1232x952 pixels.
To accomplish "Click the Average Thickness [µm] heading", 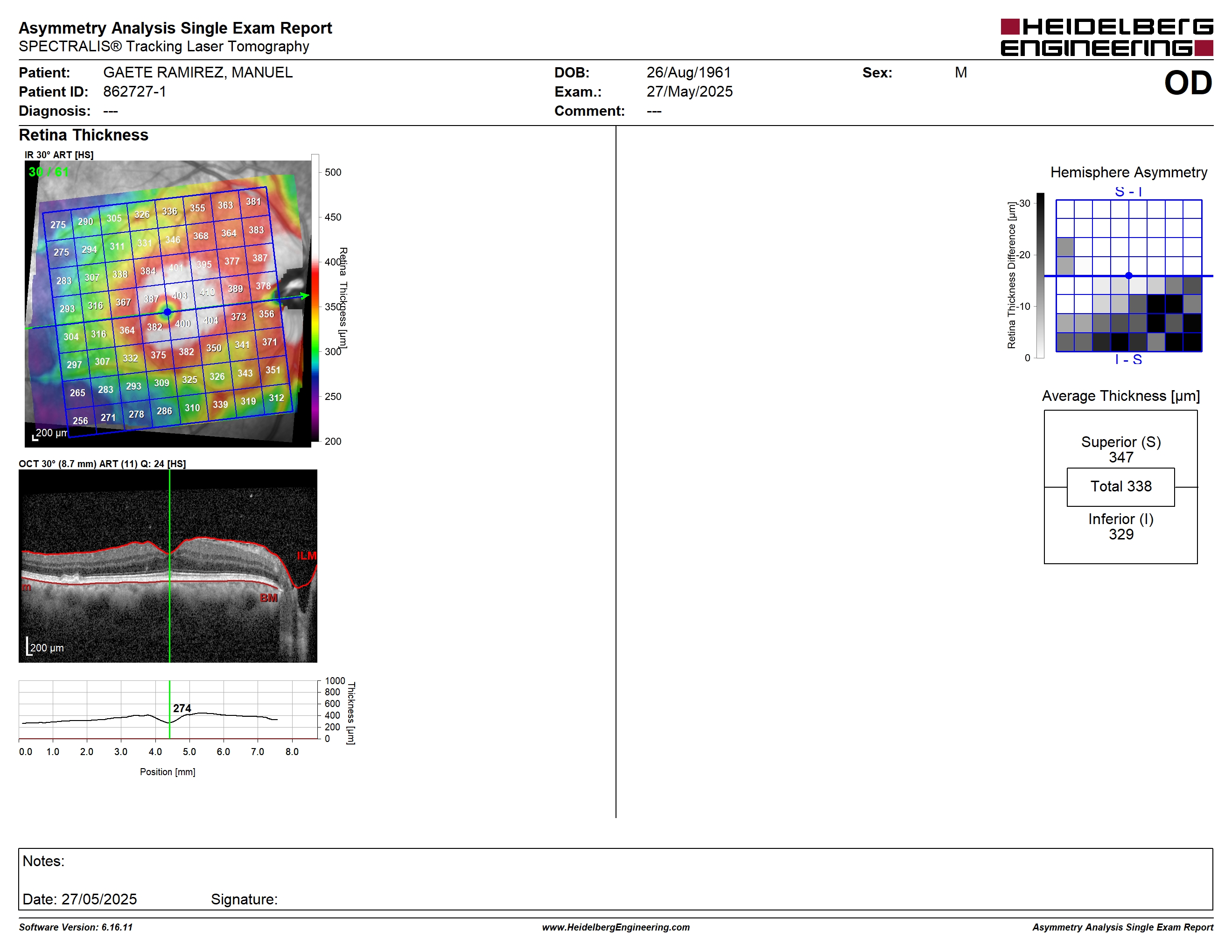I will coord(1121,397).
